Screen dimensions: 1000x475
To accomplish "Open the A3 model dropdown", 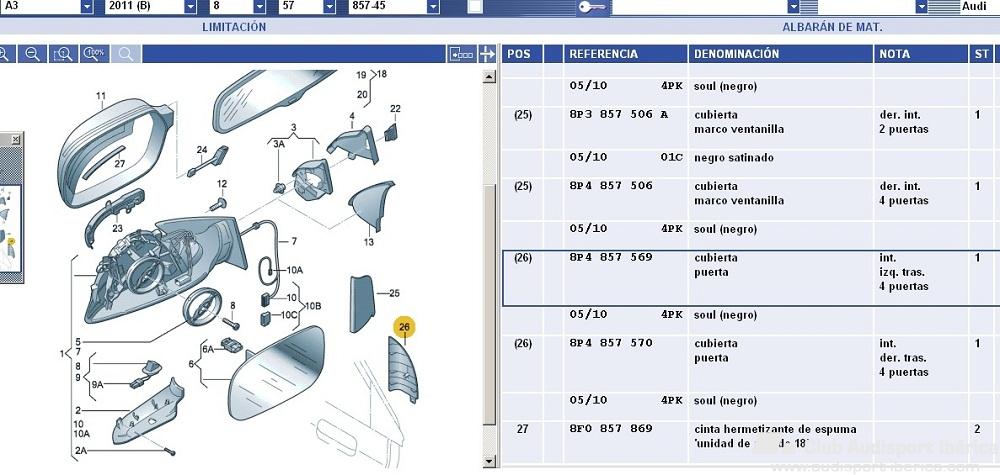I will click(x=87, y=7).
